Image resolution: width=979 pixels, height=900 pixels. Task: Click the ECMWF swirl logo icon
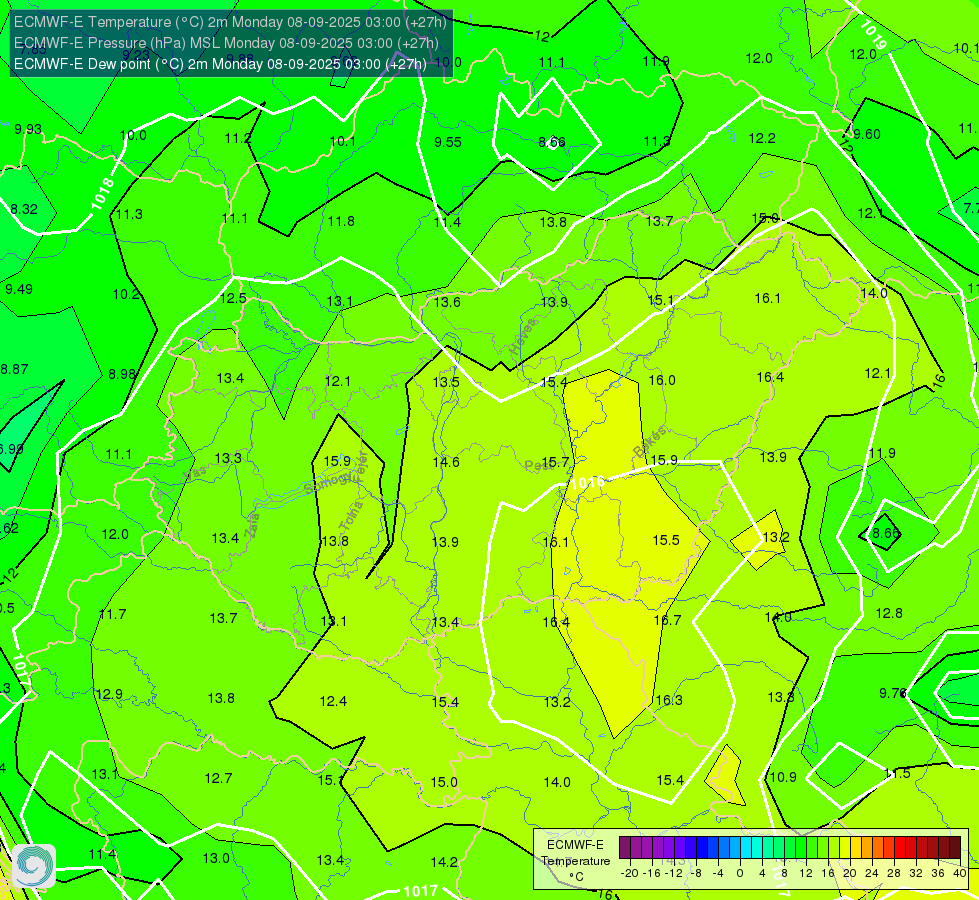point(34,866)
